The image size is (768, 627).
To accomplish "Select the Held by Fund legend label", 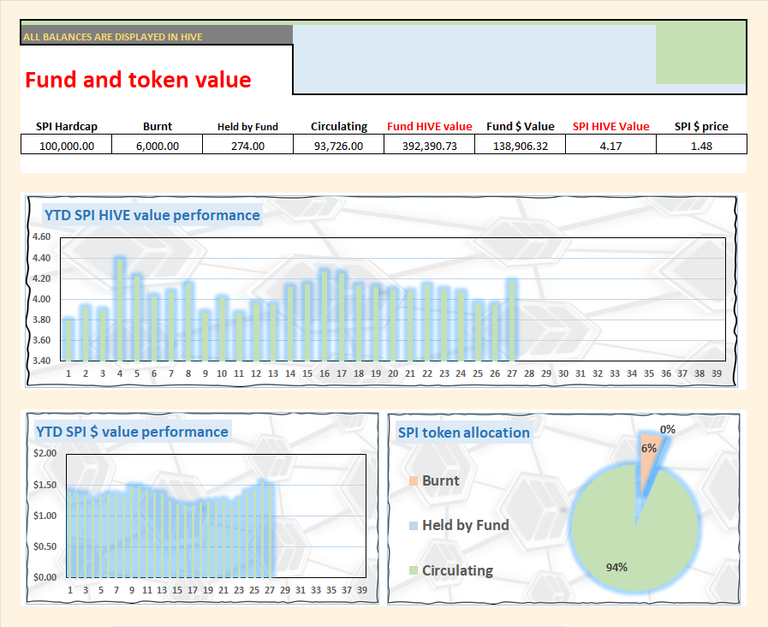I will (x=466, y=525).
